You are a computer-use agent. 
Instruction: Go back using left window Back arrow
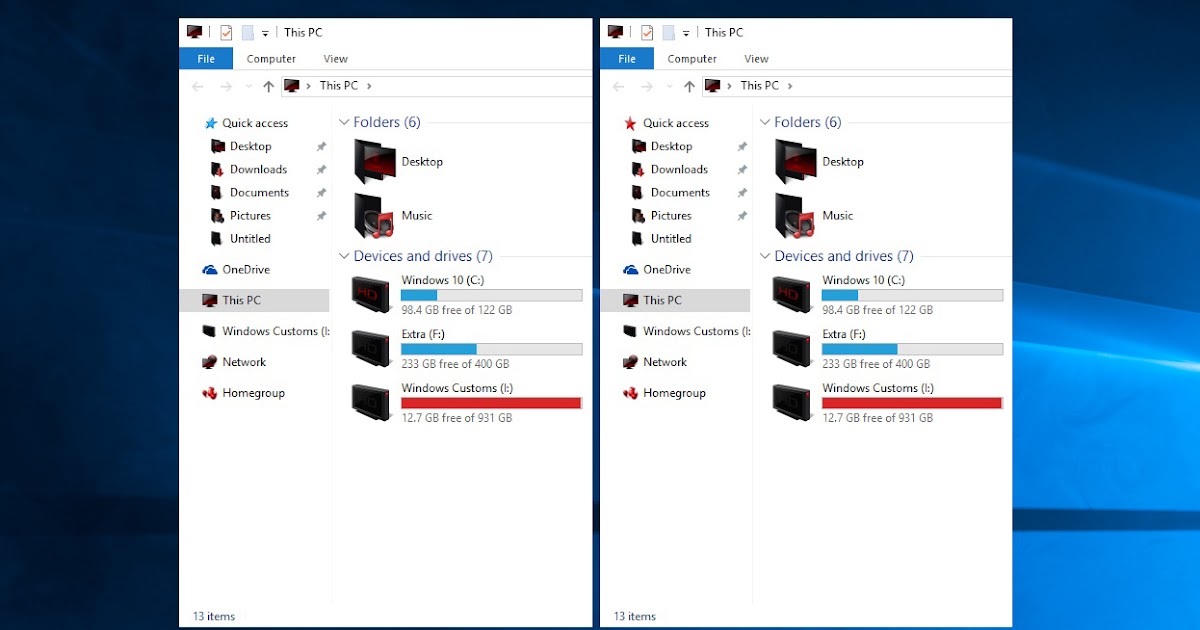[x=198, y=87]
